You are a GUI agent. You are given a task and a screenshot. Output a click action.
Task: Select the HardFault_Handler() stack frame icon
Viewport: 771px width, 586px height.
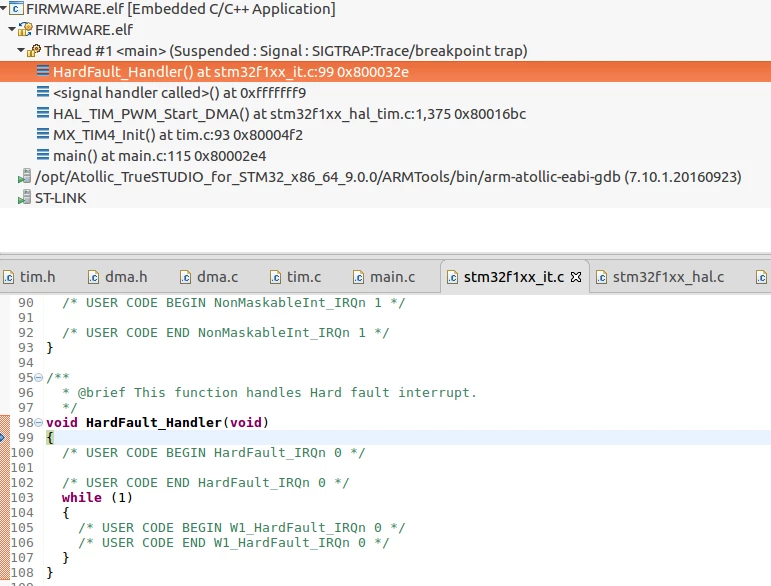pos(43,71)
